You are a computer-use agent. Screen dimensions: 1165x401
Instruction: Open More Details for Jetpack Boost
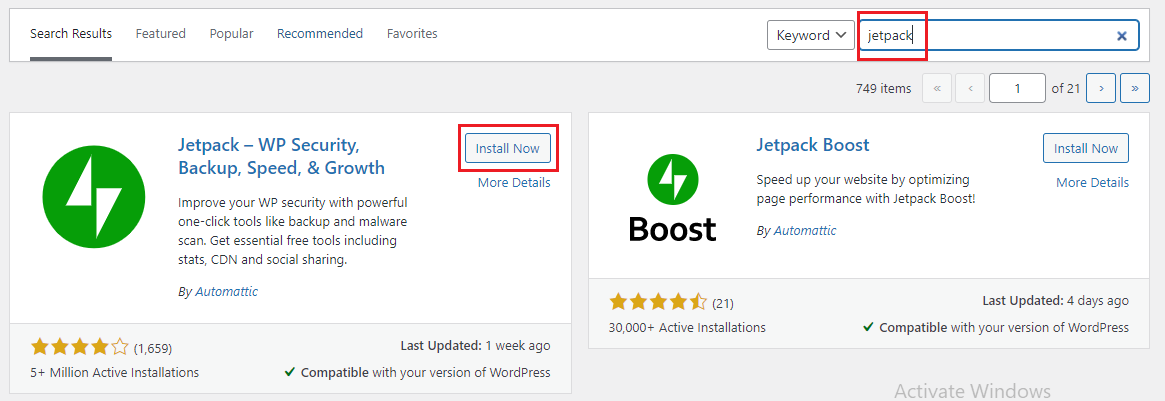click(1092, 183)
